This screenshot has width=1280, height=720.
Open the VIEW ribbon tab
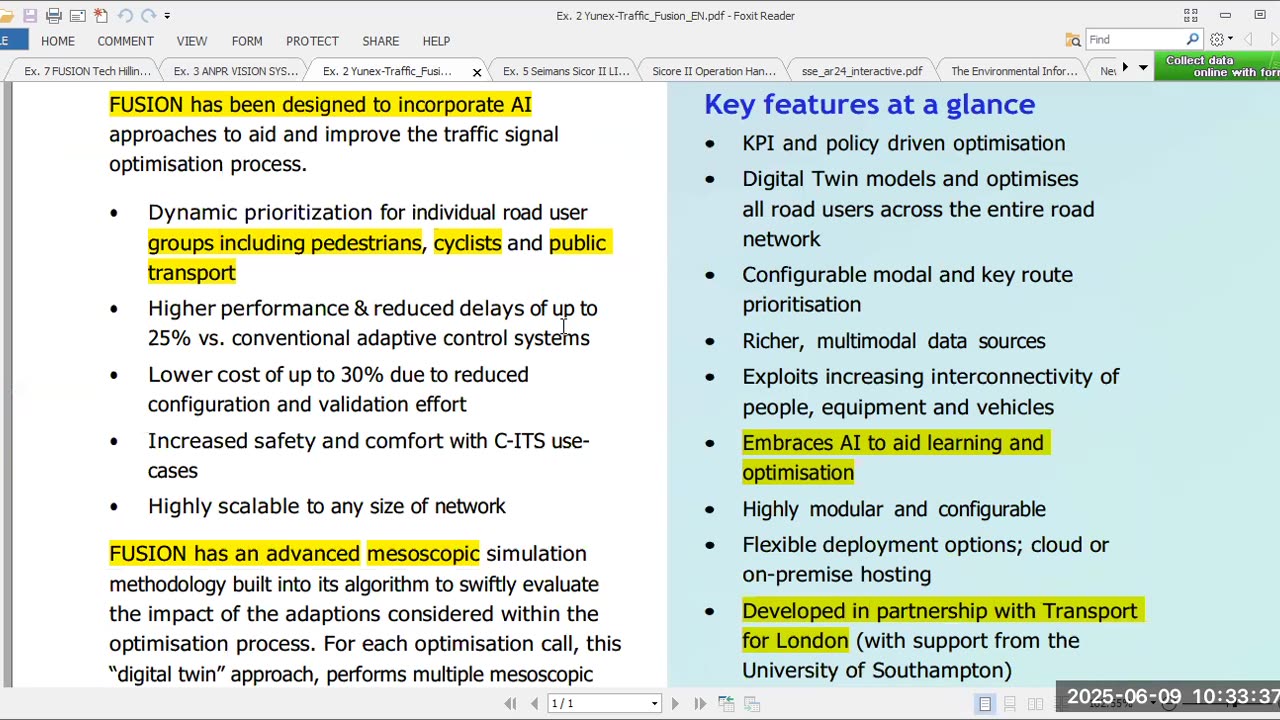[192, 41]
